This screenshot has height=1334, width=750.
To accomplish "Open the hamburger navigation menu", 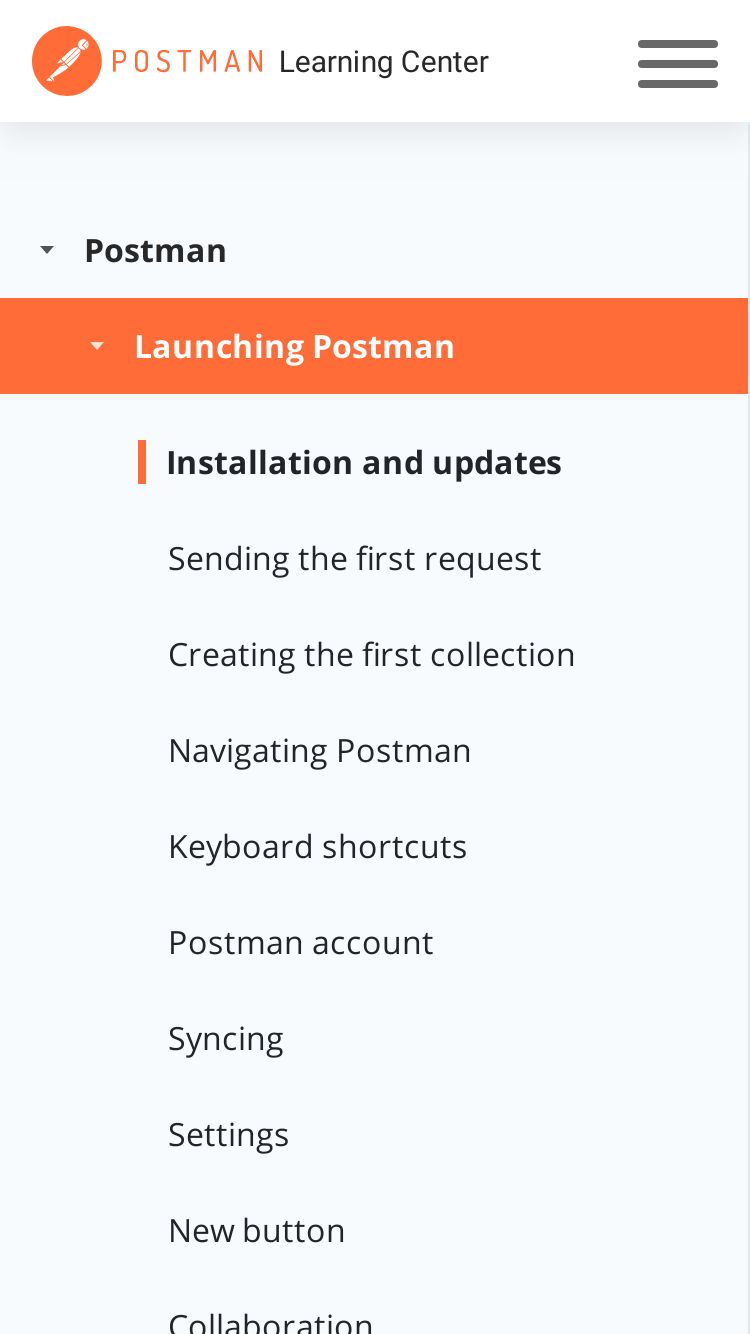I will coord(678,64).
